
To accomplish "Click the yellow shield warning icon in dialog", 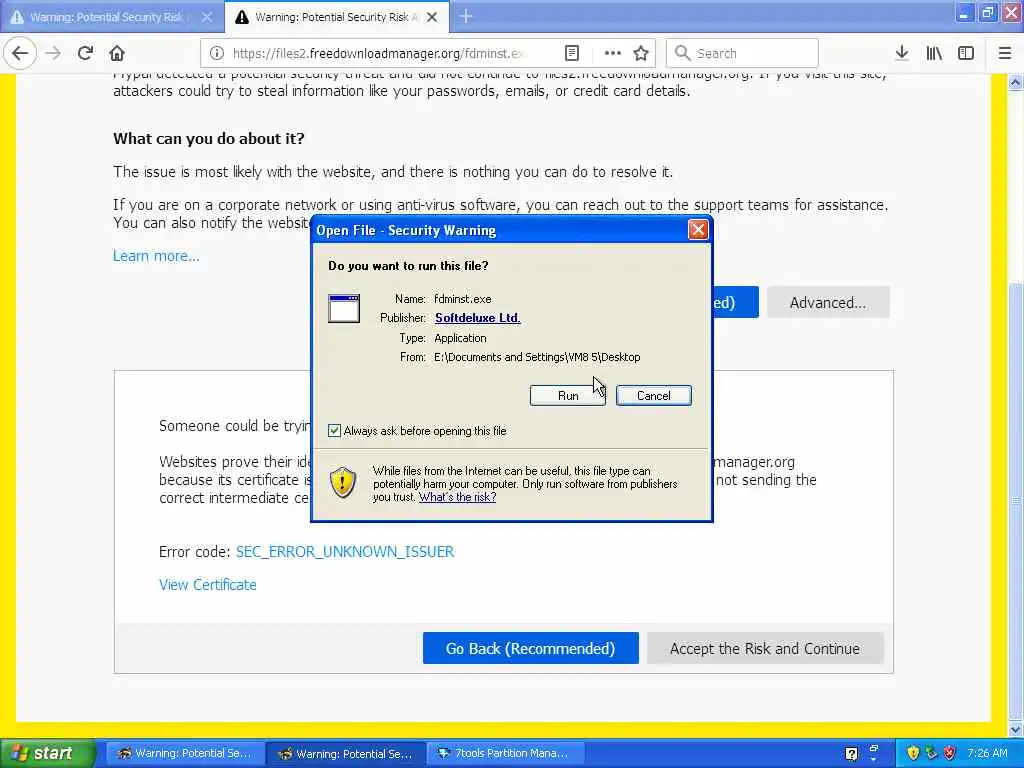I will (x=342, y=482).
